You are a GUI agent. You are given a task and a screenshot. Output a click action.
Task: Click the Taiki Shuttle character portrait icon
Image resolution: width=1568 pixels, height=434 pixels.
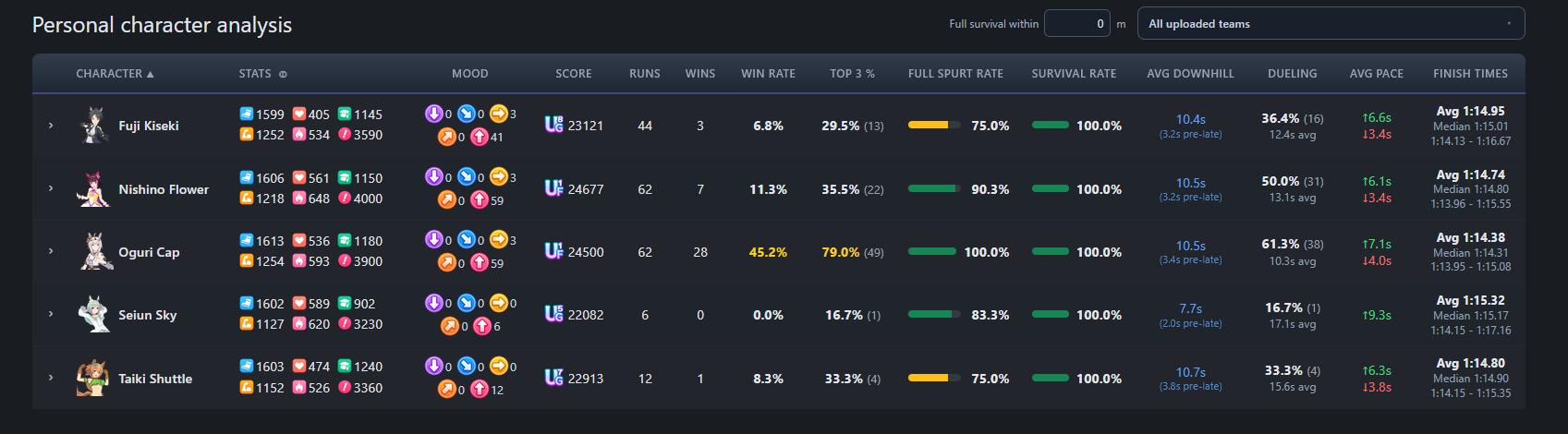click(x=94, y=378)
